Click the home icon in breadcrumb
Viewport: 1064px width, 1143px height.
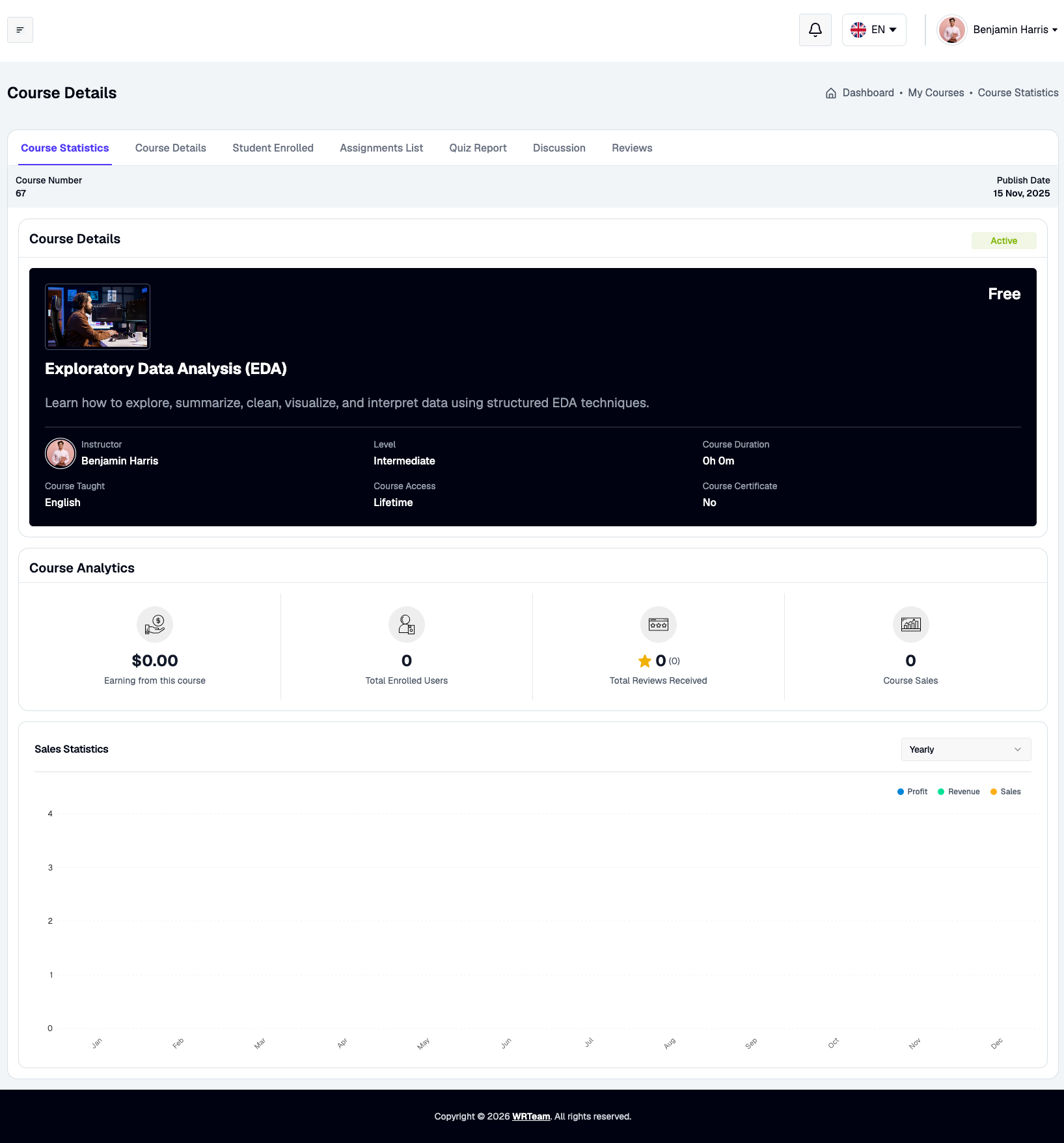click(831, 93)
